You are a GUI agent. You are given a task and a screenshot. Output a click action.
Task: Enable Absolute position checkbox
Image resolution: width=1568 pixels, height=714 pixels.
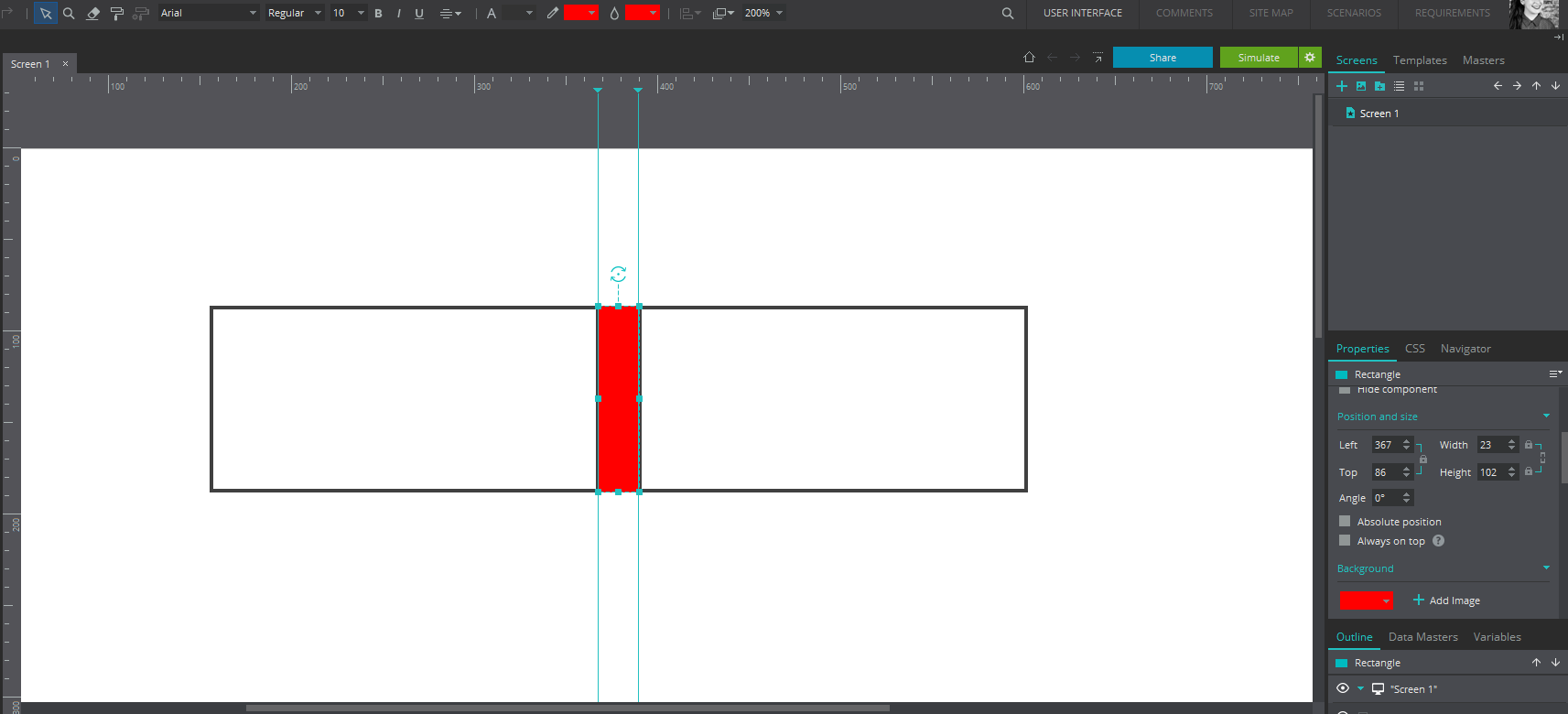point(1345,521)
